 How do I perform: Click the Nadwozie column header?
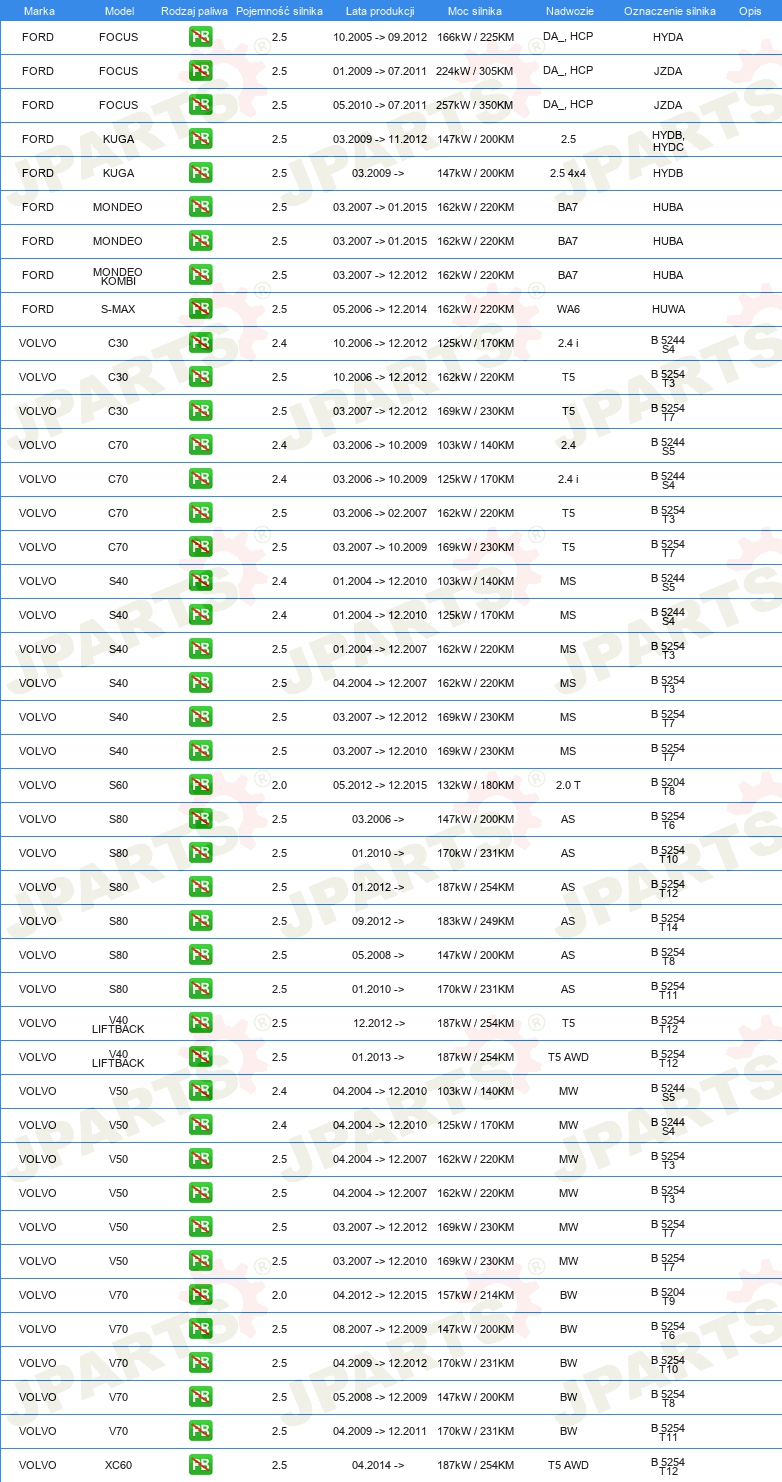[x=568, y=11]
